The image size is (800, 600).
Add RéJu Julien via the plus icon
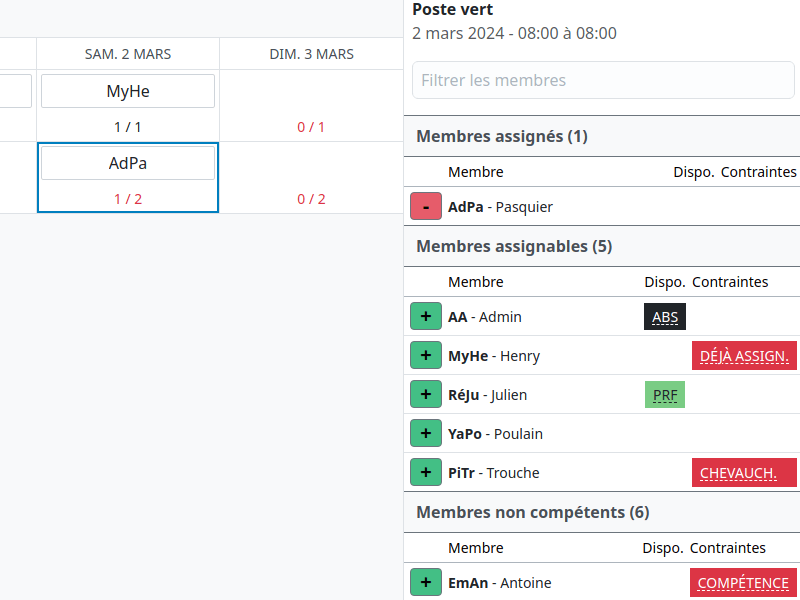pyautogui.click(x=426, y=395)
